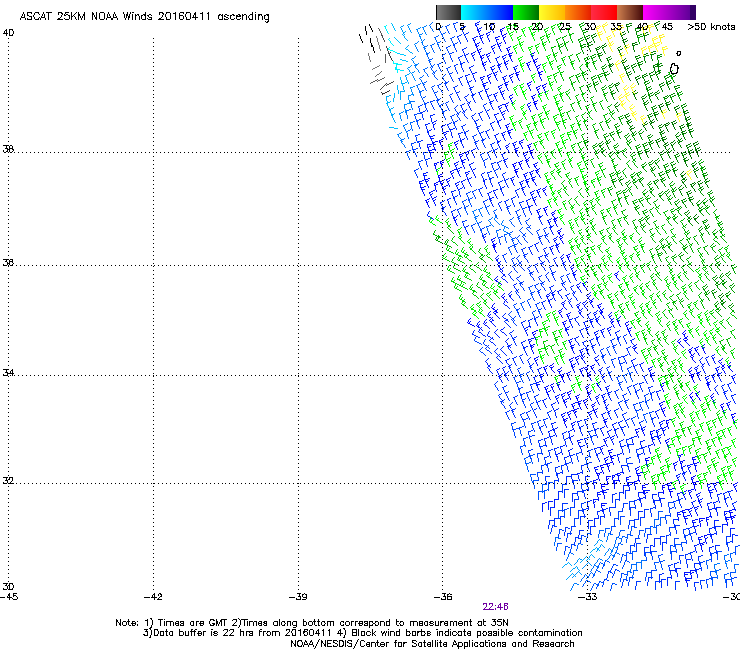Click the "45" label under the color scale
The image size is (740, 650).
pos(667,27)
